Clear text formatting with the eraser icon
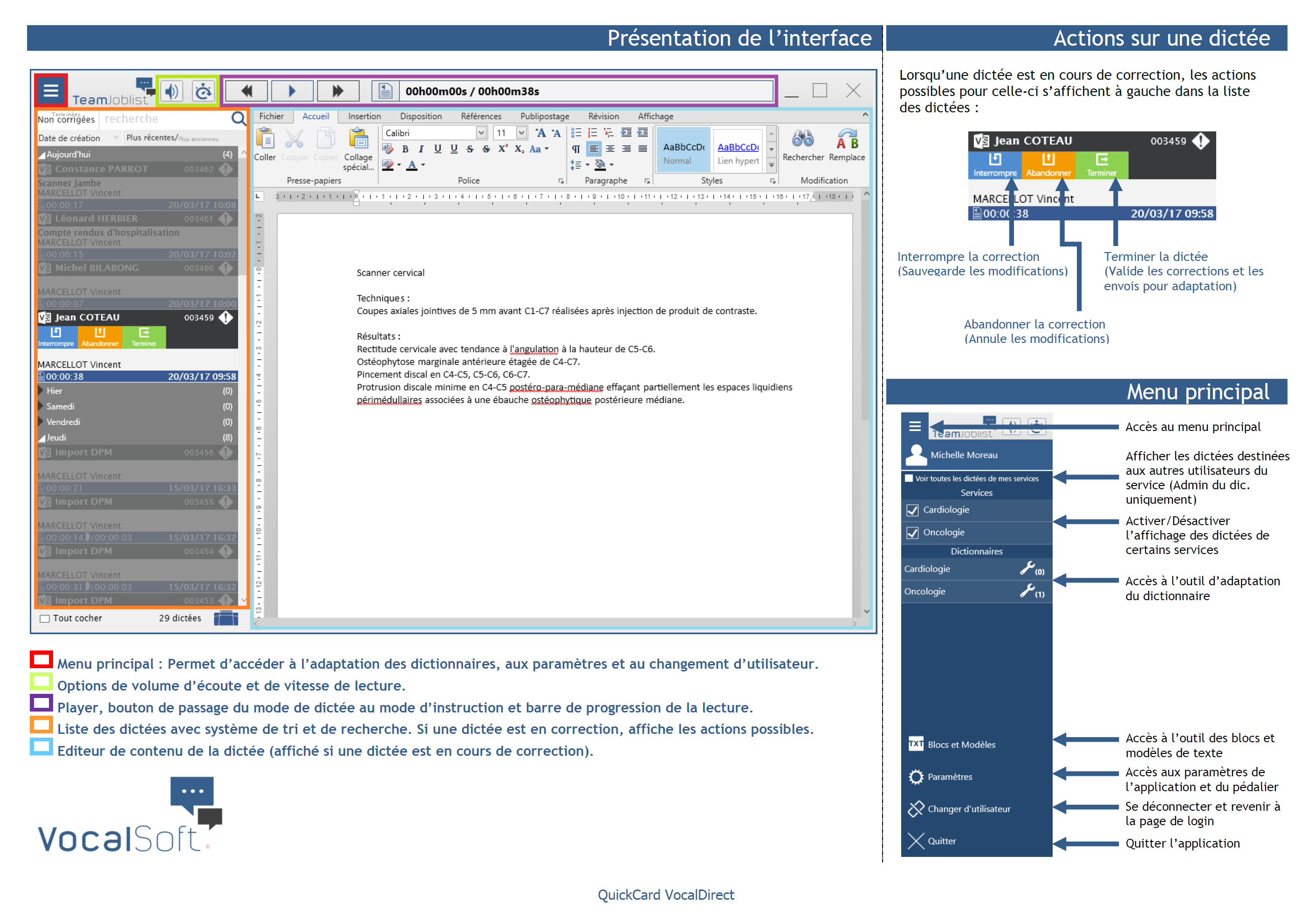The width and height of the screenshot is (1308, 924). tap(388, 149)
